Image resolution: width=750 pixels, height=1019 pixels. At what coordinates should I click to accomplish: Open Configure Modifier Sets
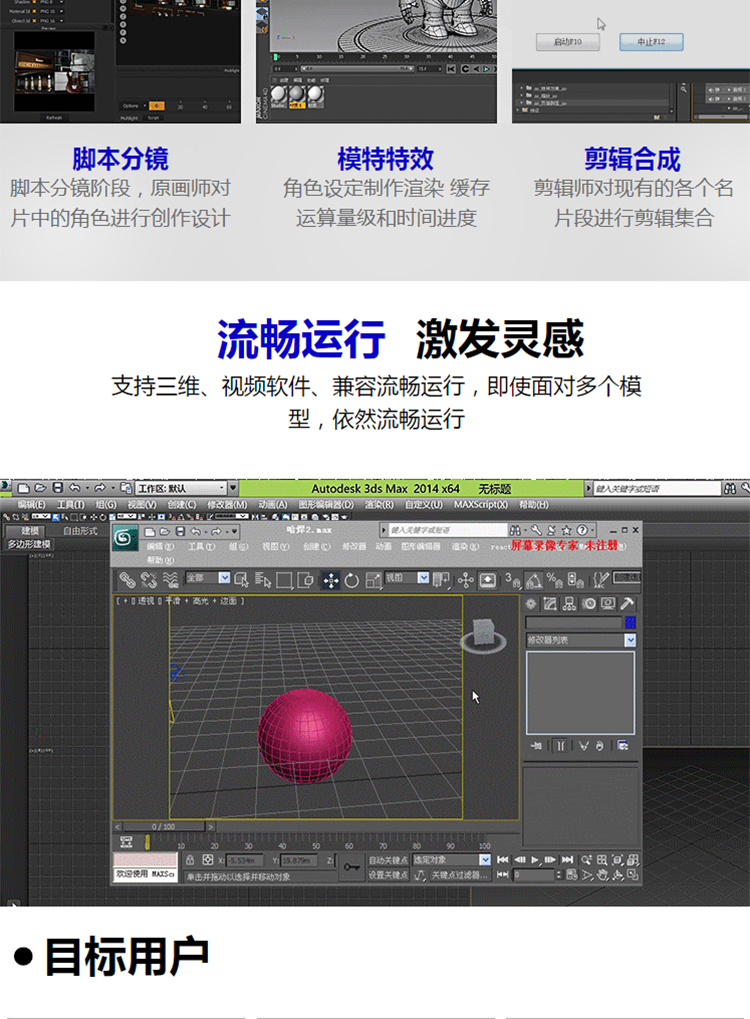(x=623, y=745)
